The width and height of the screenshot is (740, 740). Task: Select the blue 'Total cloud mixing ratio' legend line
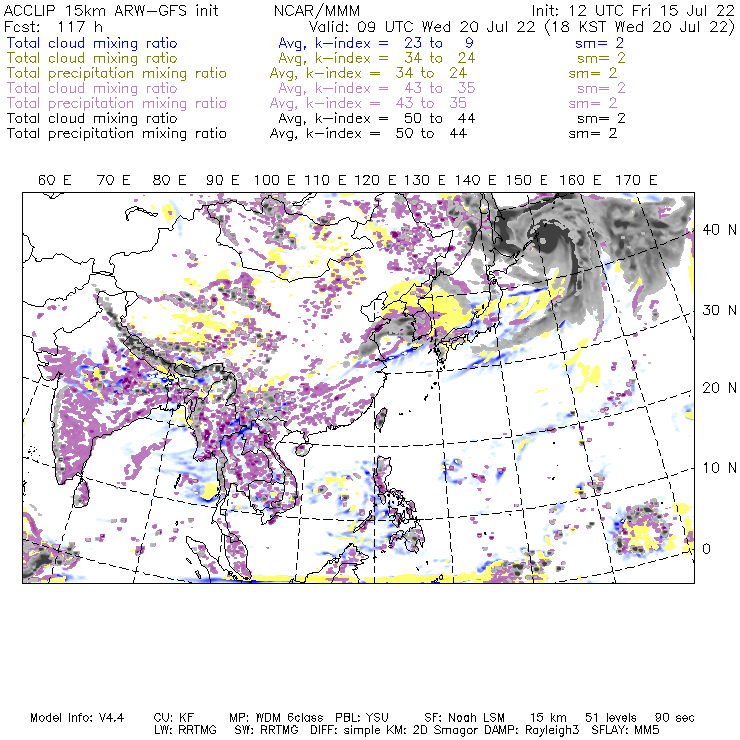(x=92, y=43)
